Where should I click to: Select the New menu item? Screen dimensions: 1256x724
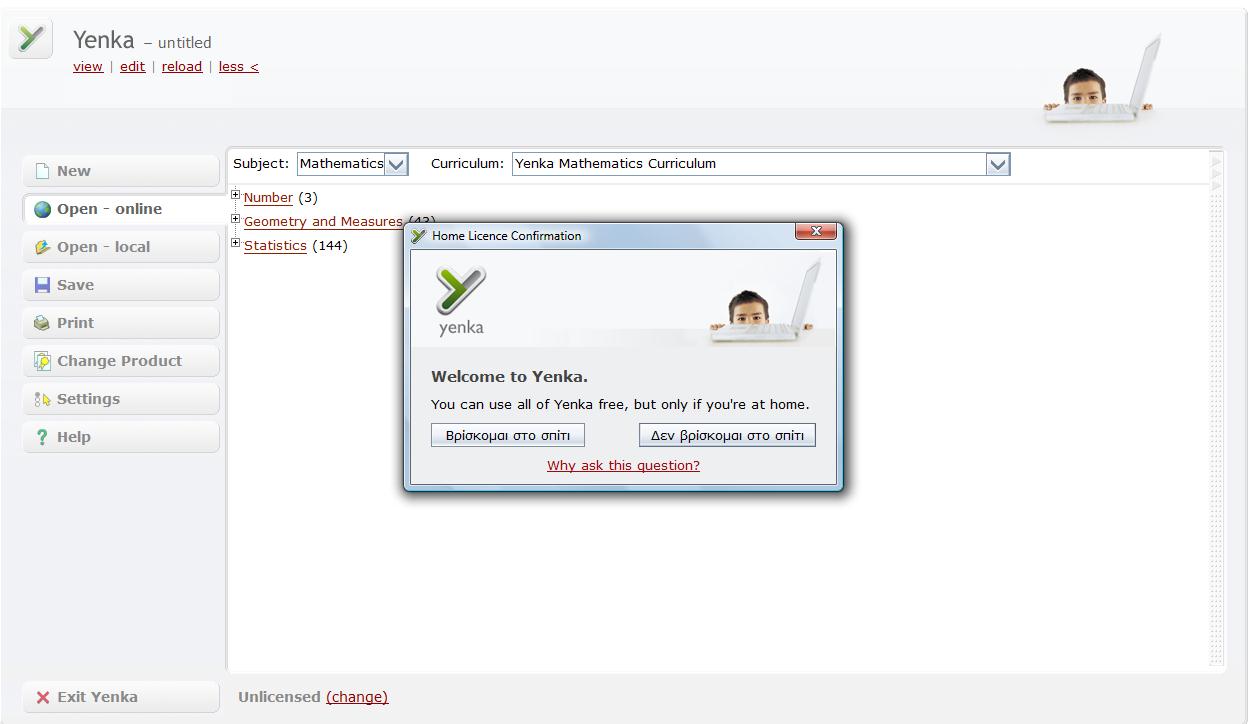pyautogui.click(x=121, y=171)
